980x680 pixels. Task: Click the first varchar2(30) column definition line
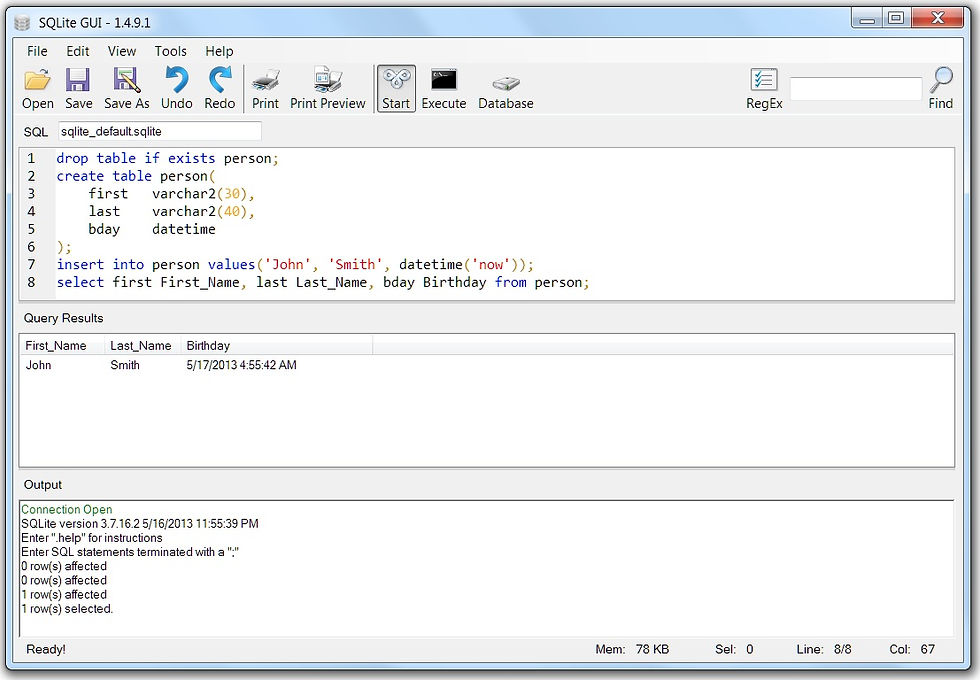tap(171, 194)
